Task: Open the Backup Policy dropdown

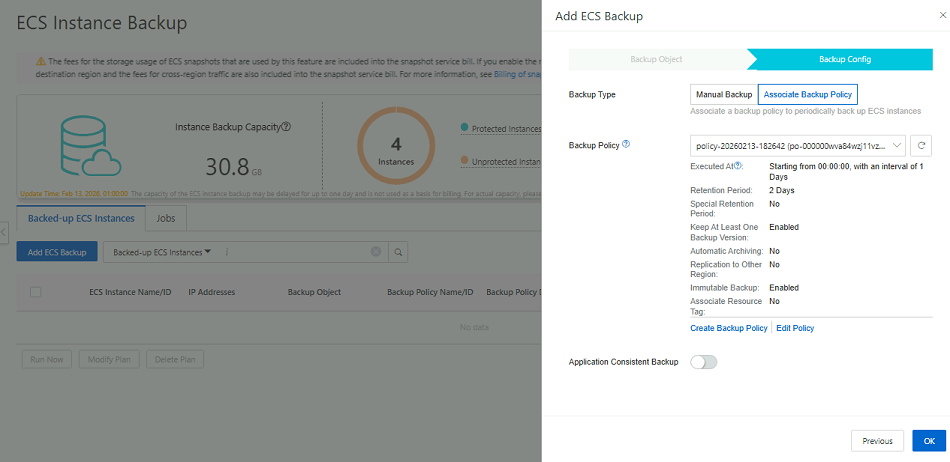Action: click(797, 145)
